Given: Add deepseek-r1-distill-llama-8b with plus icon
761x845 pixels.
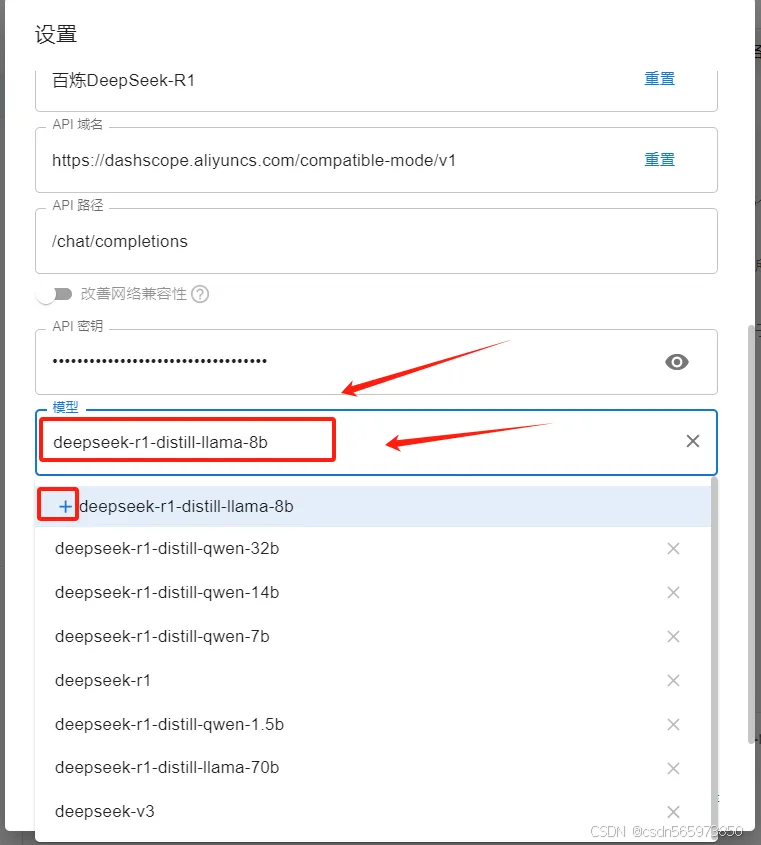Looking at the screenshot, I should click(x=65, y=507).
